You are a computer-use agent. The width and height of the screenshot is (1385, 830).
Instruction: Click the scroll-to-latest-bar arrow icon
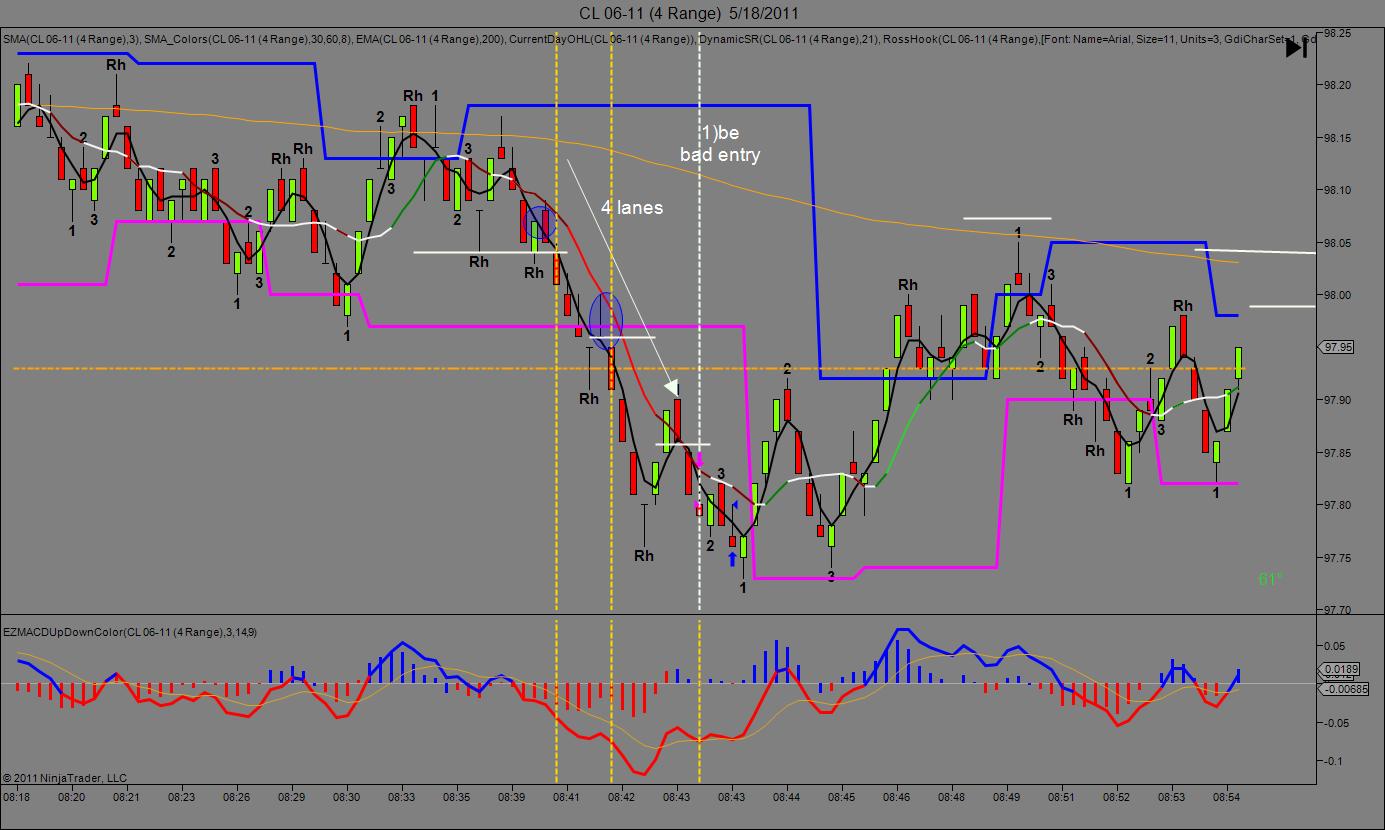click(1296, 48)
